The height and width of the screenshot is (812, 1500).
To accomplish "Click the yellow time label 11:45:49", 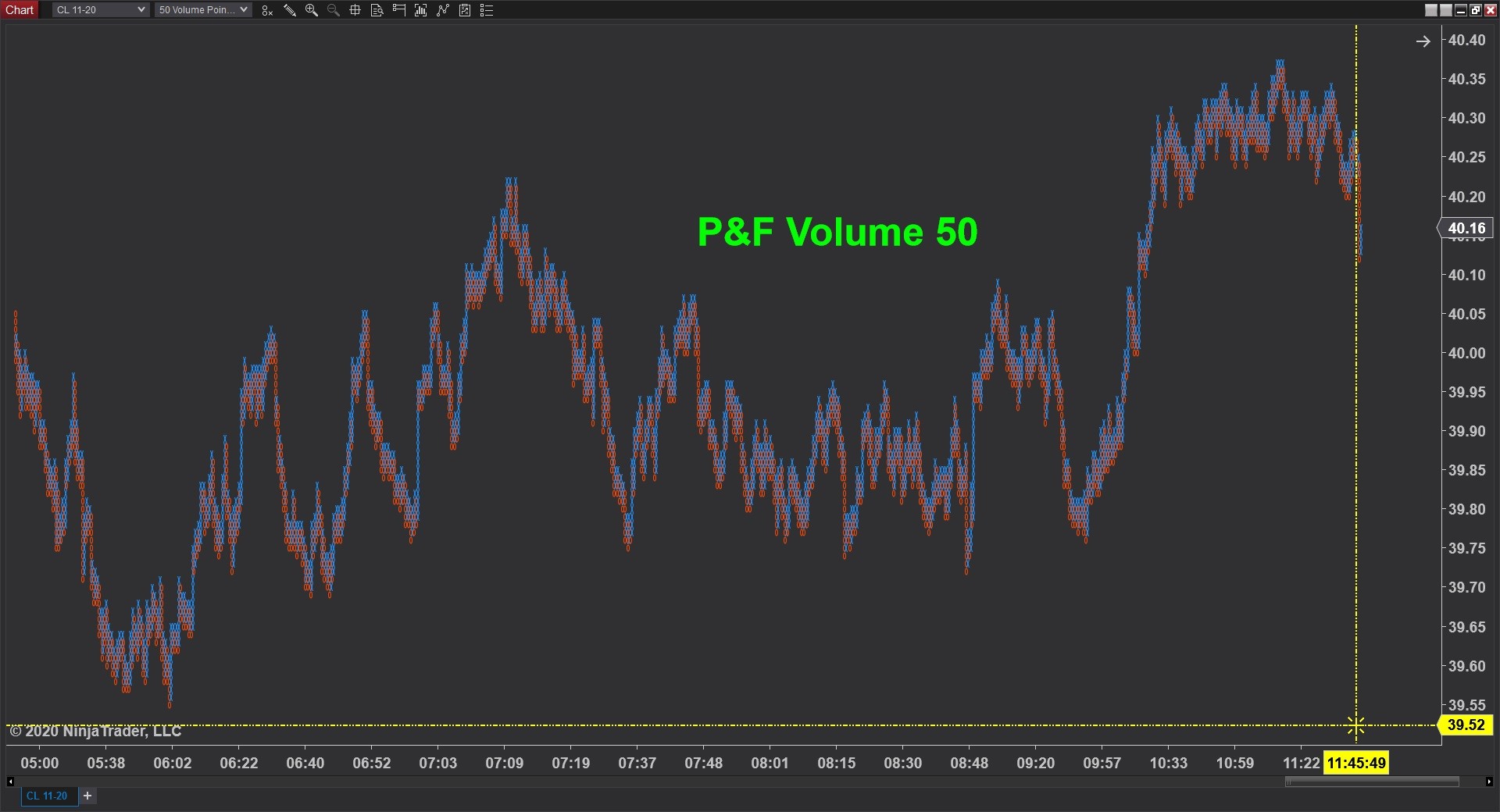I will (1356, 763).
